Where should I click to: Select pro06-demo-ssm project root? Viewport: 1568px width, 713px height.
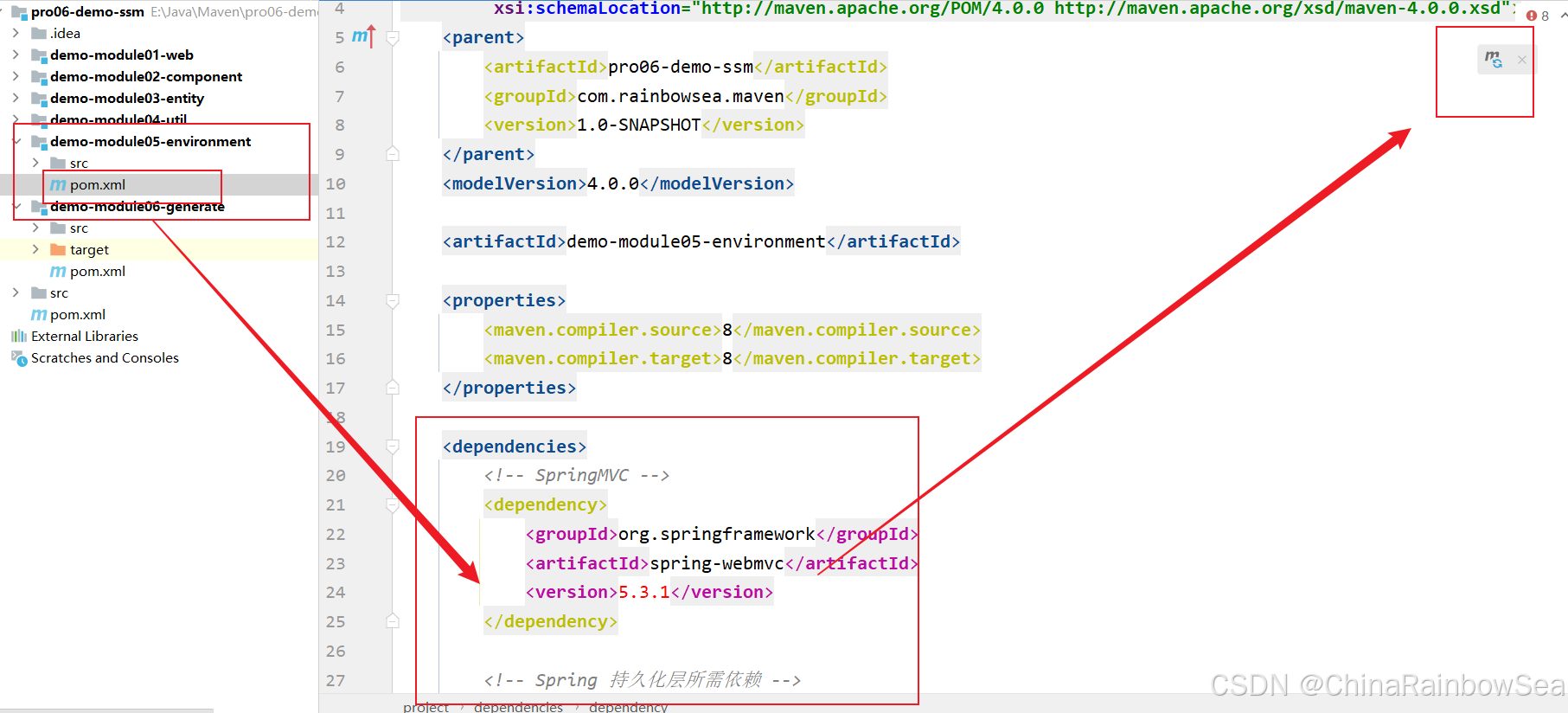click(87, 12)
